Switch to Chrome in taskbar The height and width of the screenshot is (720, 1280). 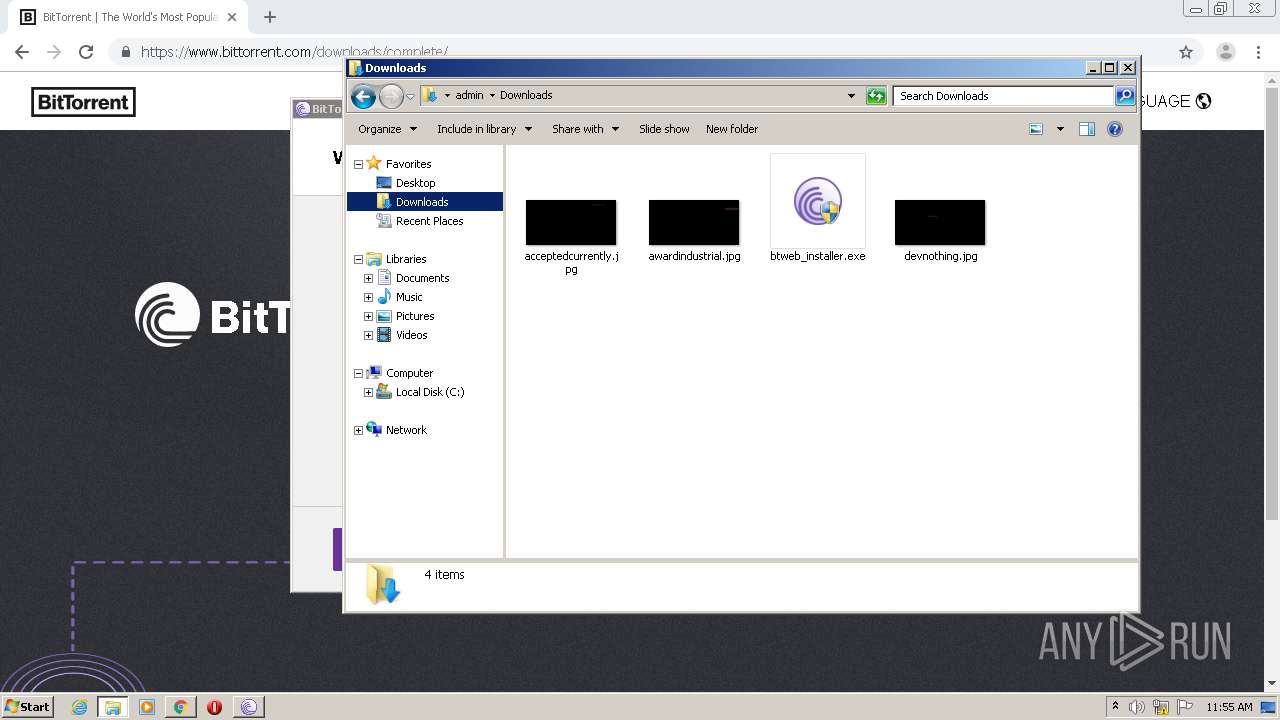181,707
